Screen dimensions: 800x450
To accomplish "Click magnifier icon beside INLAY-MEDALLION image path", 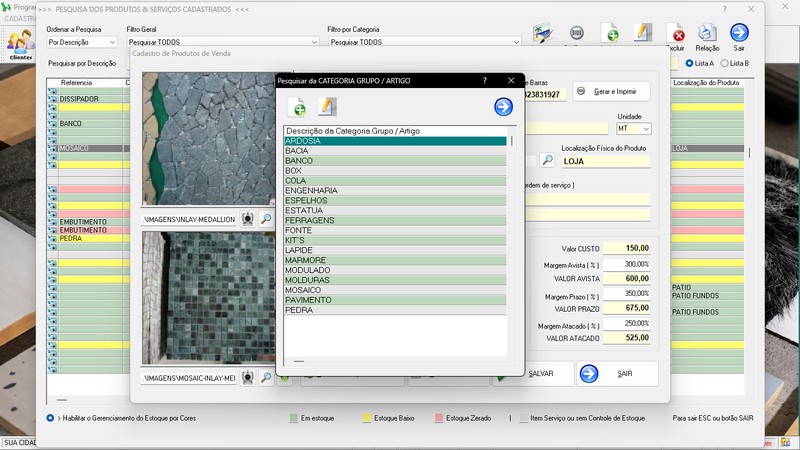I will (x=266, y=219).
